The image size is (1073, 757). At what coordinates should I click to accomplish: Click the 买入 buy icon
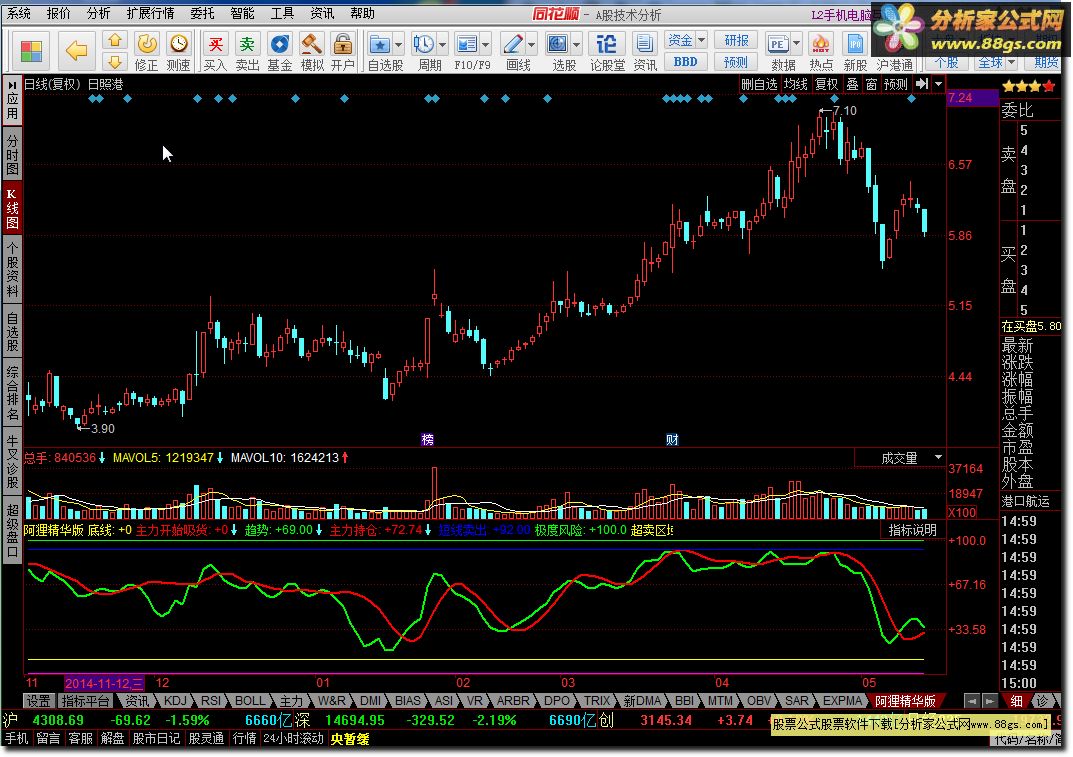215,44
